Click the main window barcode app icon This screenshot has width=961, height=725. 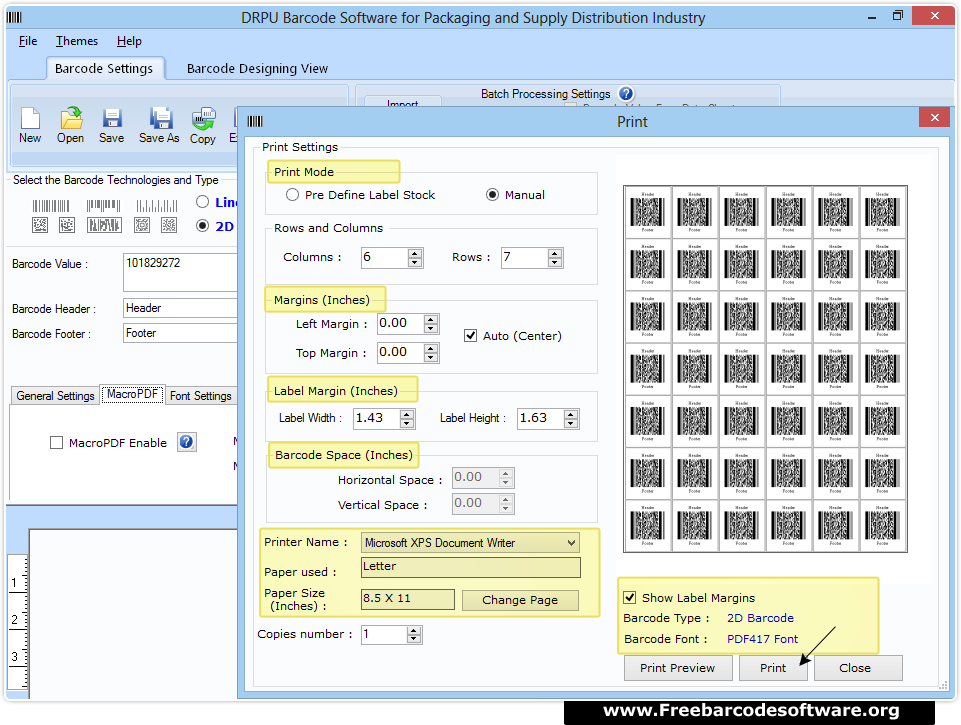click(x=14, y=17)
